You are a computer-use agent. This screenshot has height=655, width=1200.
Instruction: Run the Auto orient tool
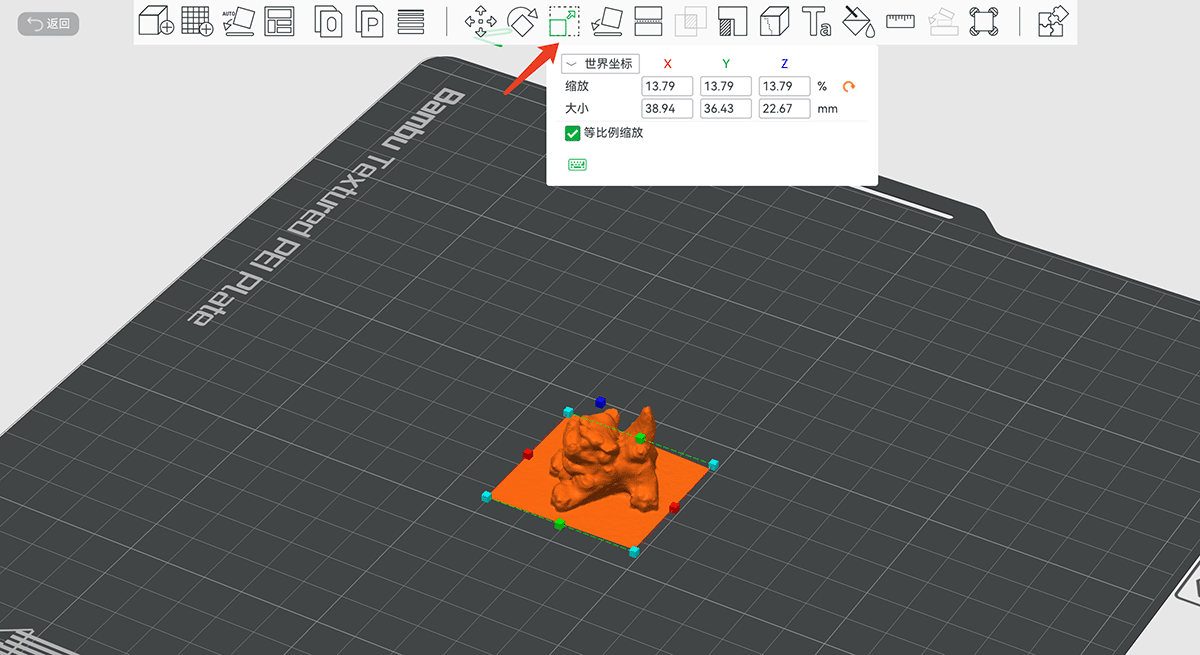238,22
